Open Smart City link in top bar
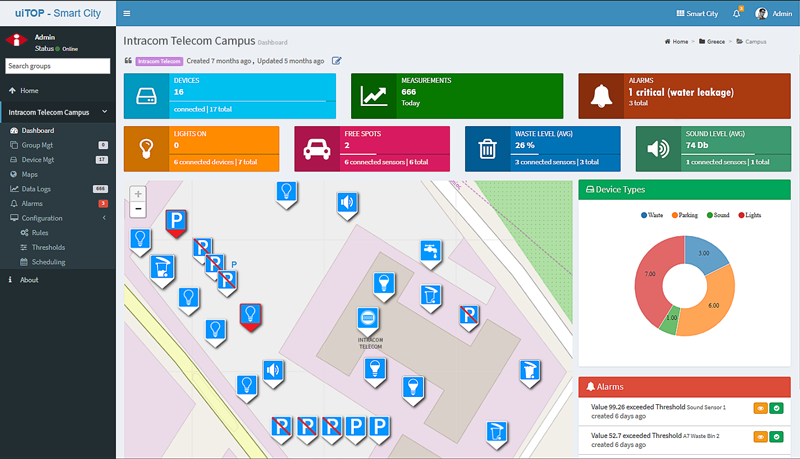 pos(697,14)
